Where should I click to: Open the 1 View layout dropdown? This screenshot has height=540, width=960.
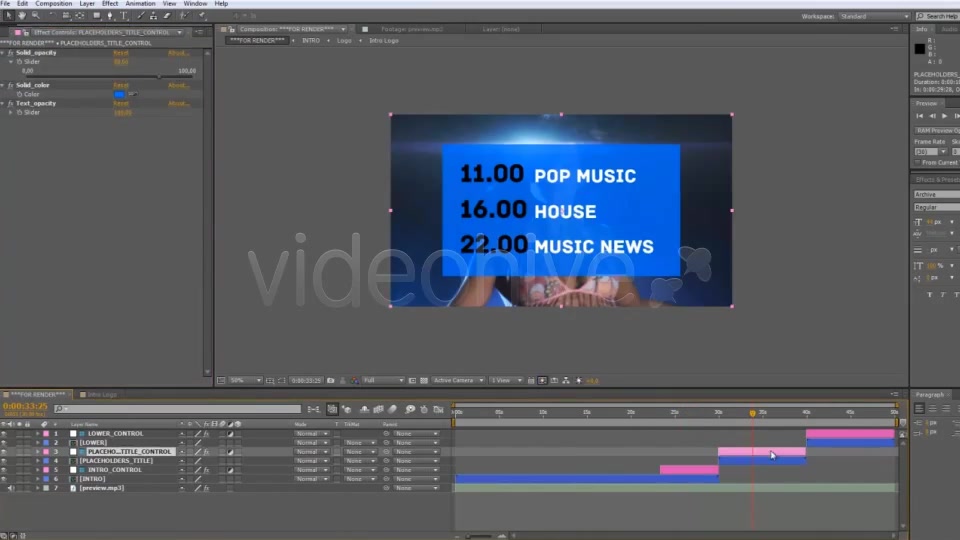[x=506, y=380]
